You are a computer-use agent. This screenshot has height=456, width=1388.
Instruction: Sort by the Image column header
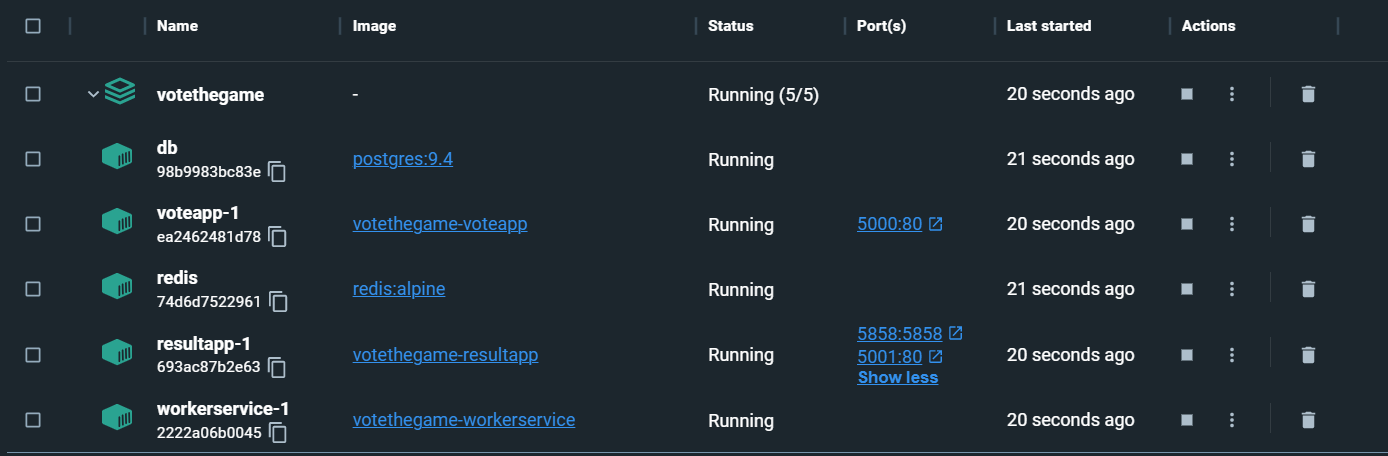375,26
